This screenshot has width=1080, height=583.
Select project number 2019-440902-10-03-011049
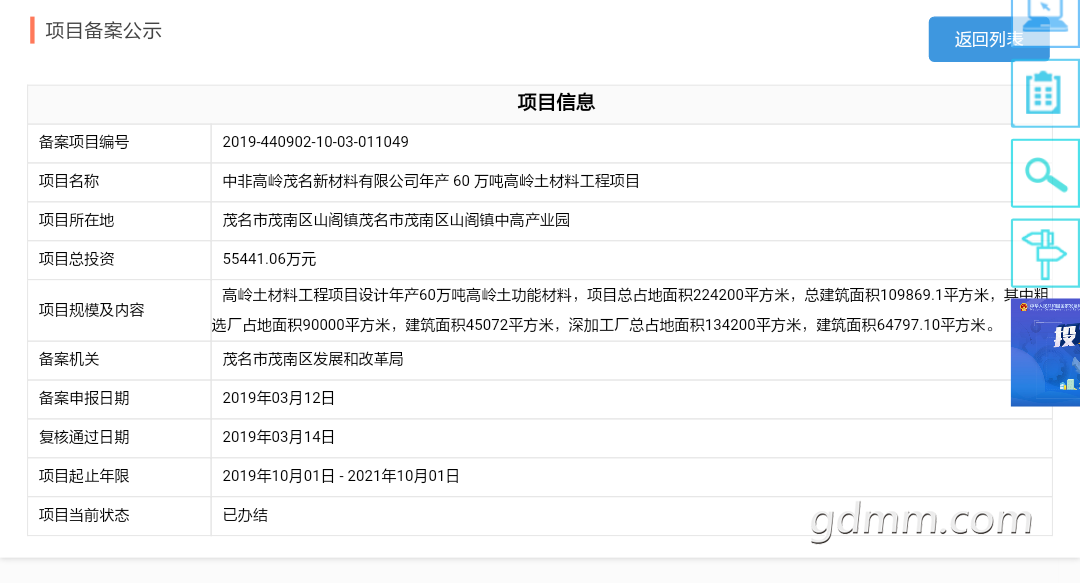pos(315,142)
